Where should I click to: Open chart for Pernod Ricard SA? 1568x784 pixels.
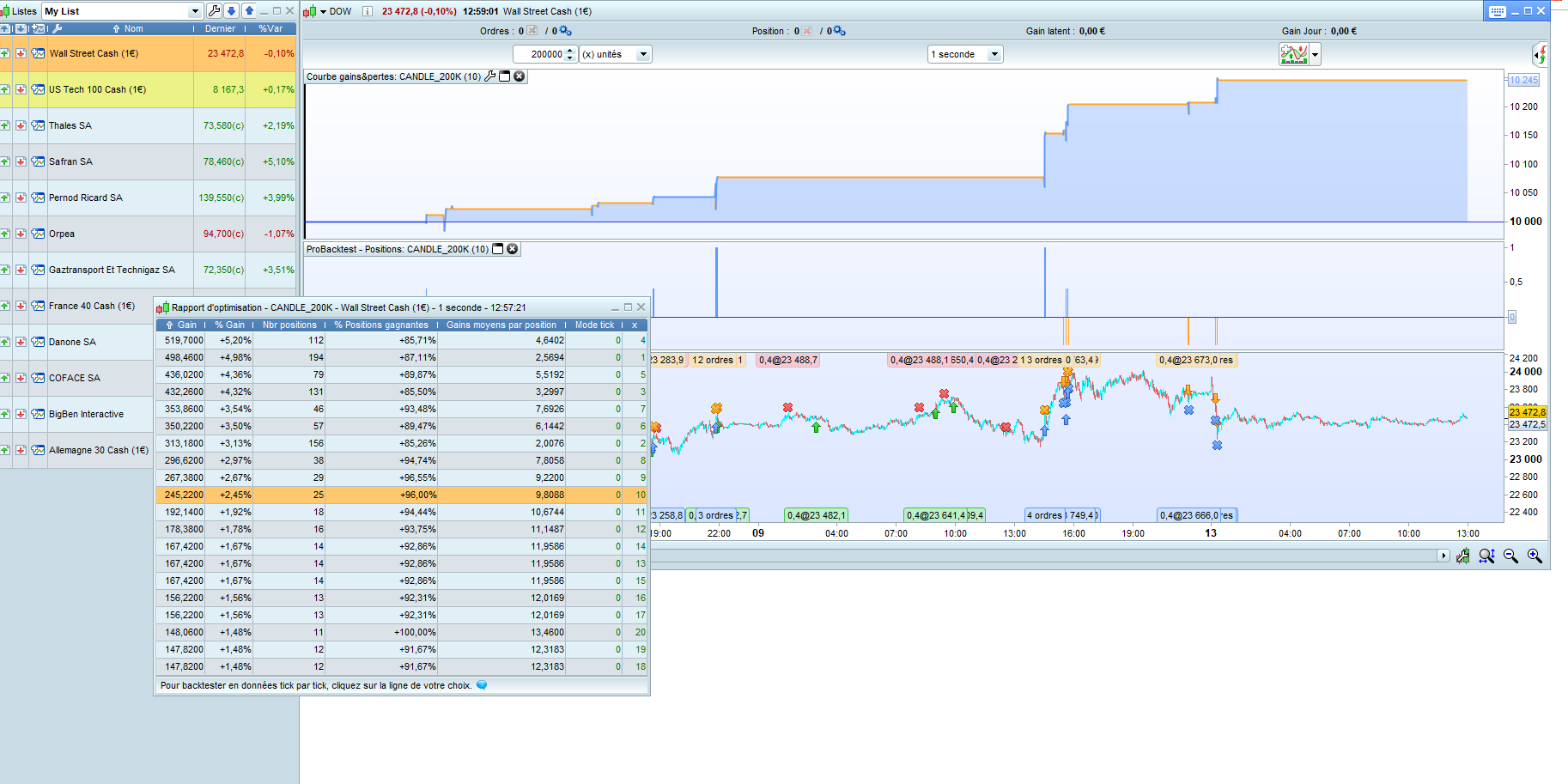[38, 198]
